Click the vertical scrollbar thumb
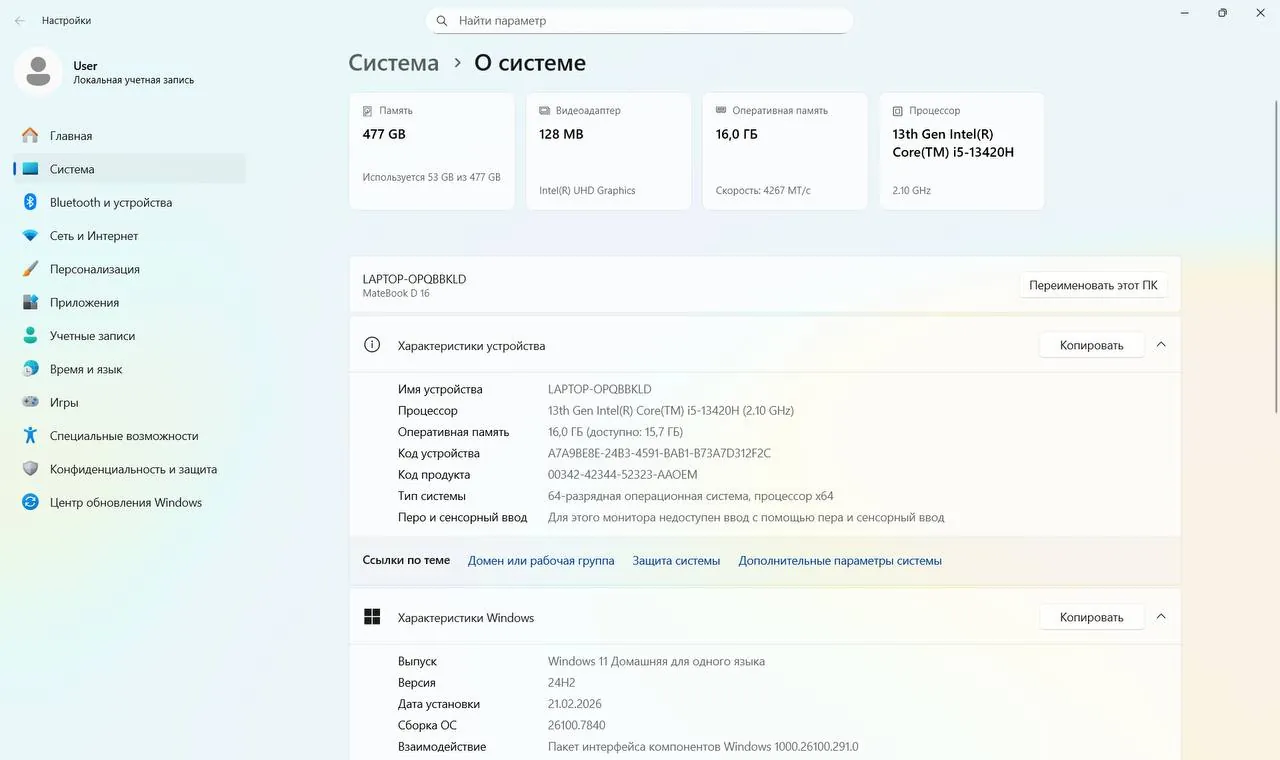Screen dimensions: 1280x760 click(1274, 255)
